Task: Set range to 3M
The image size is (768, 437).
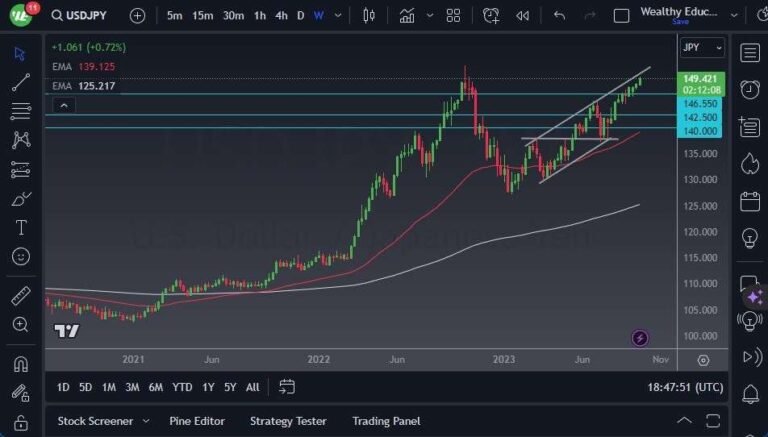Action: (132, 388)
